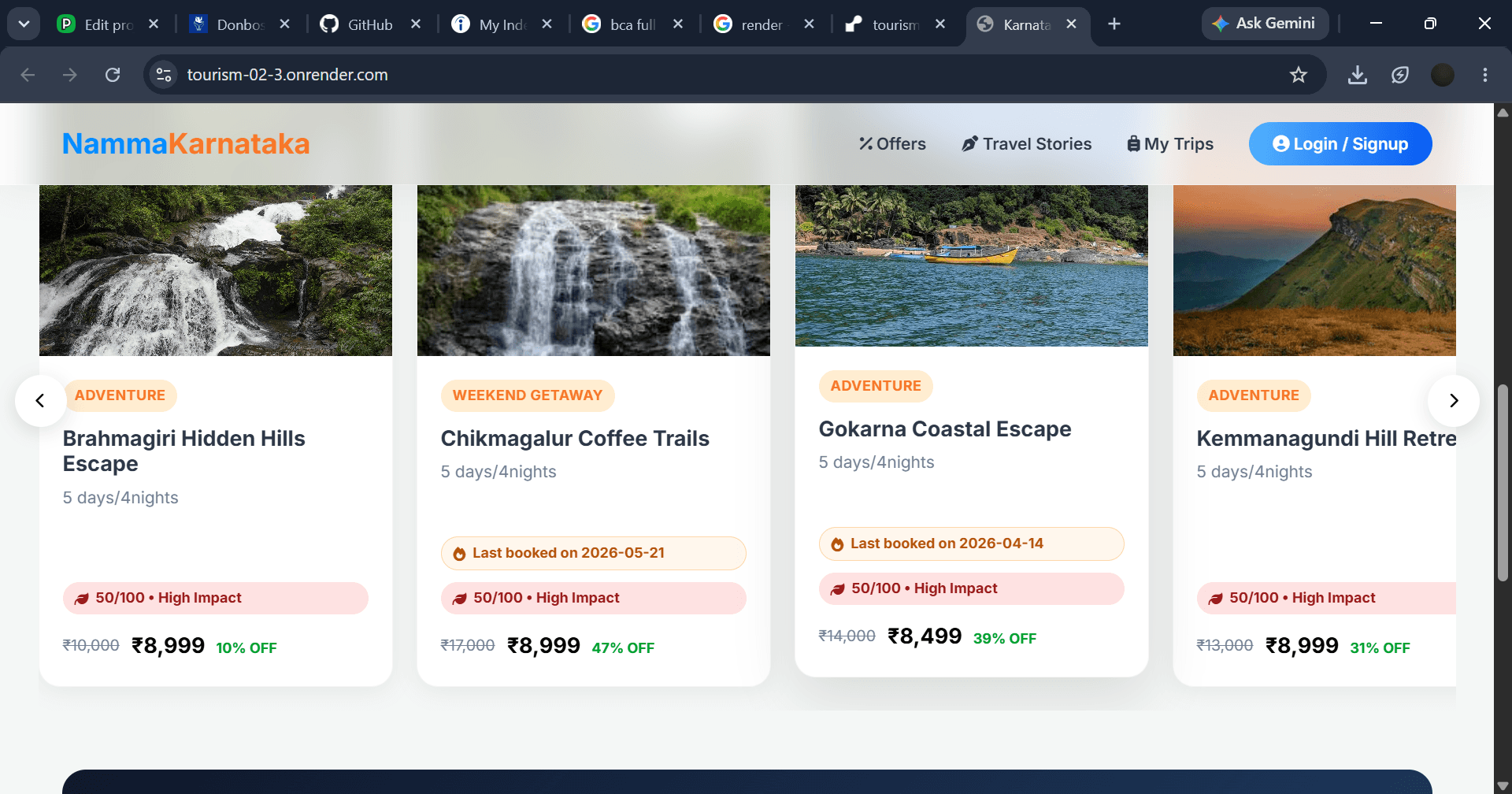Open Kemmanagundi Hill Retreat title

pyautogui.click(x=1326, y=439)
